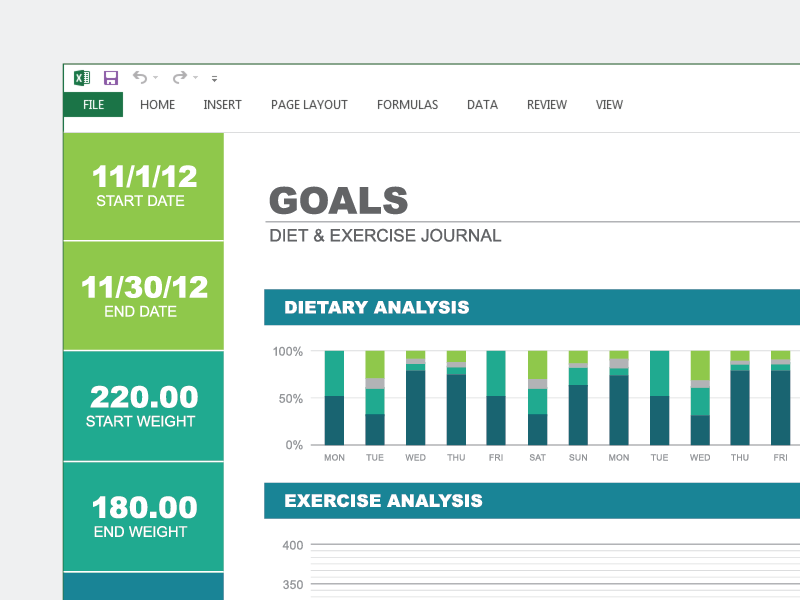The width and height of the screenshot is (800, 600).
Task: Expand Customize Quick Access Toolbar menu
Action: coord(214,79)
